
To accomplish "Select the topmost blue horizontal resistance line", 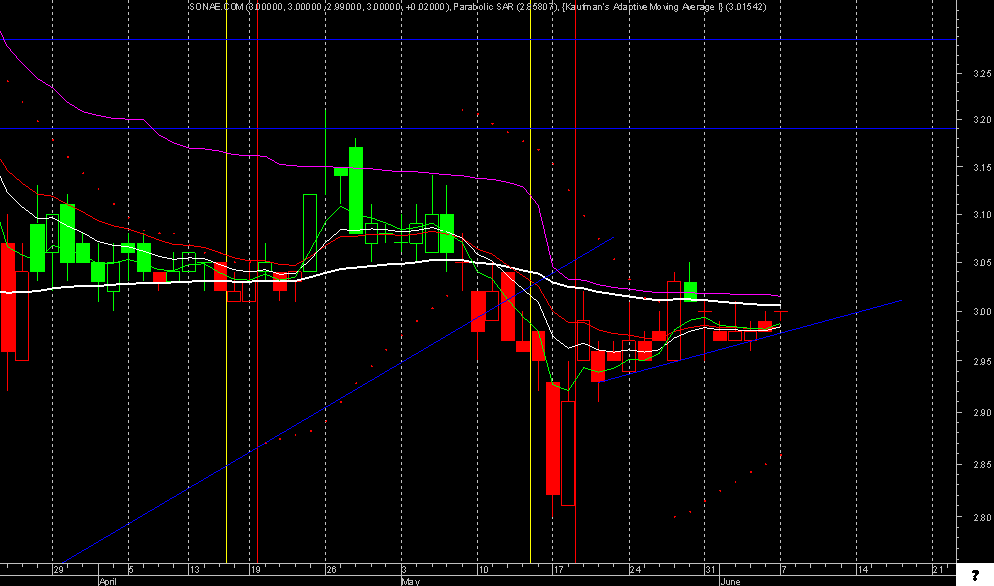I will point(478,40).
